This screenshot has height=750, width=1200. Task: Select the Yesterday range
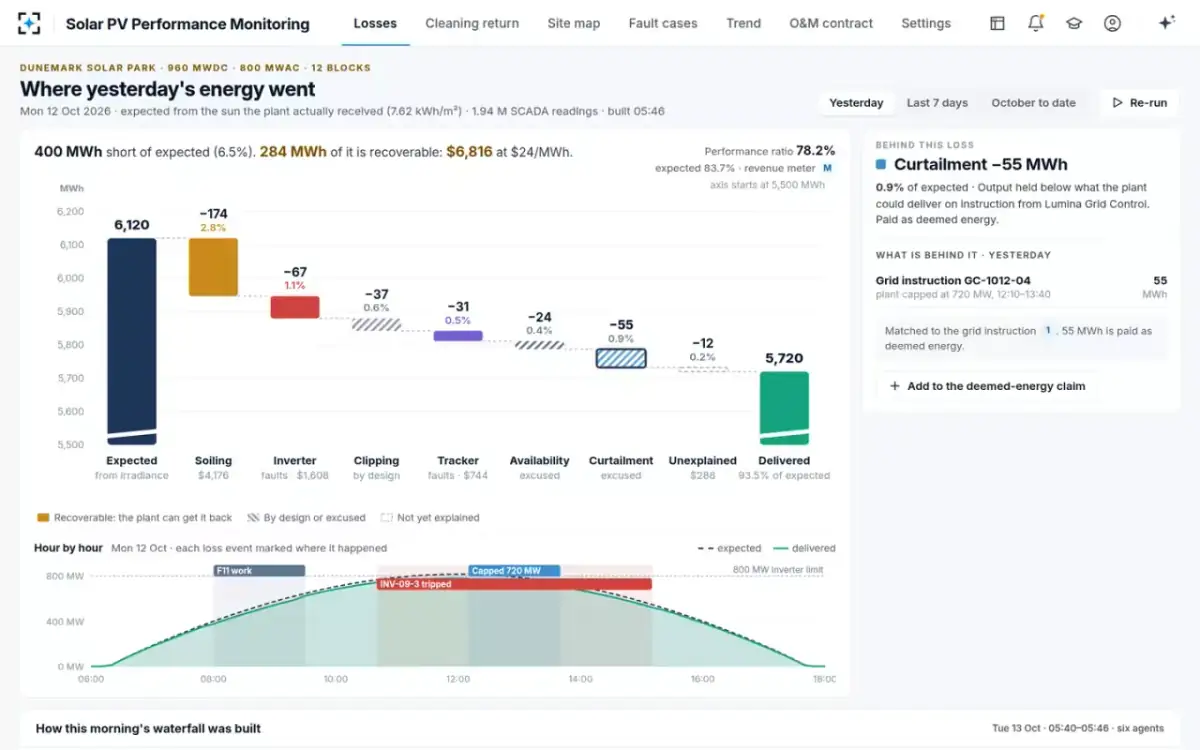[857, 103]
